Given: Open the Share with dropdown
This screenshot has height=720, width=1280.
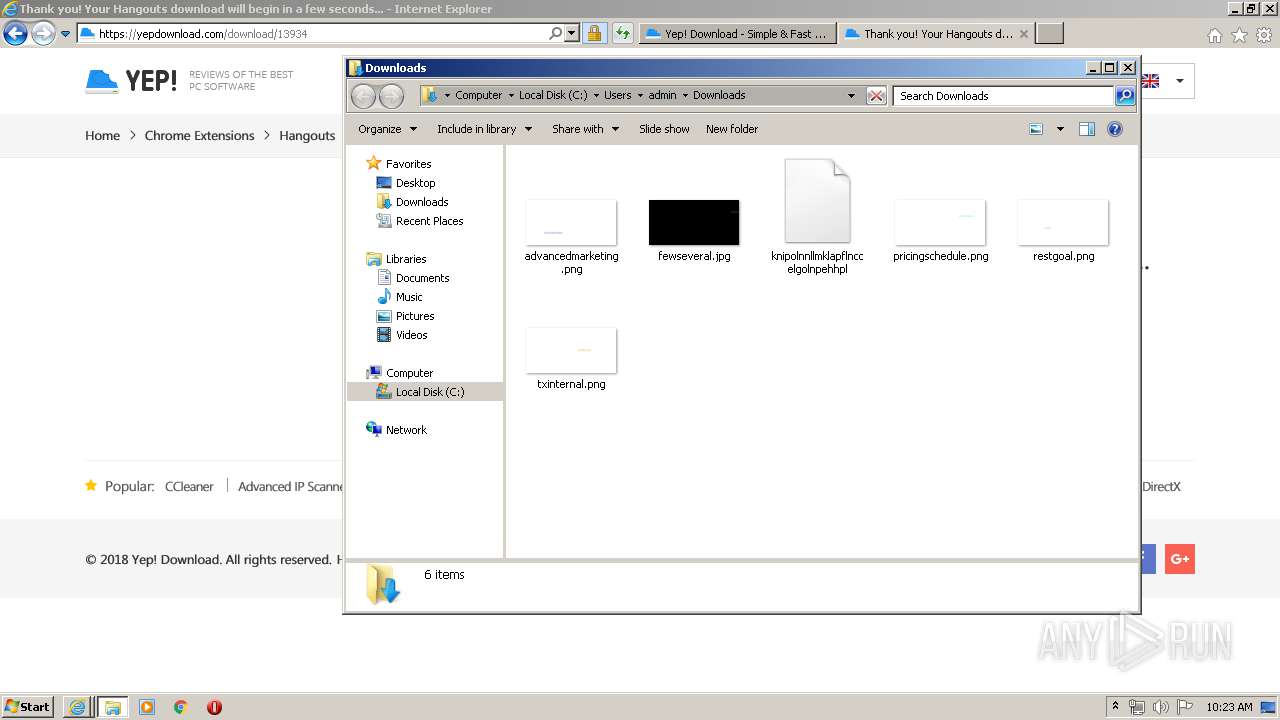Looking at the screenshot, I should pyautogui.click(x=585, y=129).
